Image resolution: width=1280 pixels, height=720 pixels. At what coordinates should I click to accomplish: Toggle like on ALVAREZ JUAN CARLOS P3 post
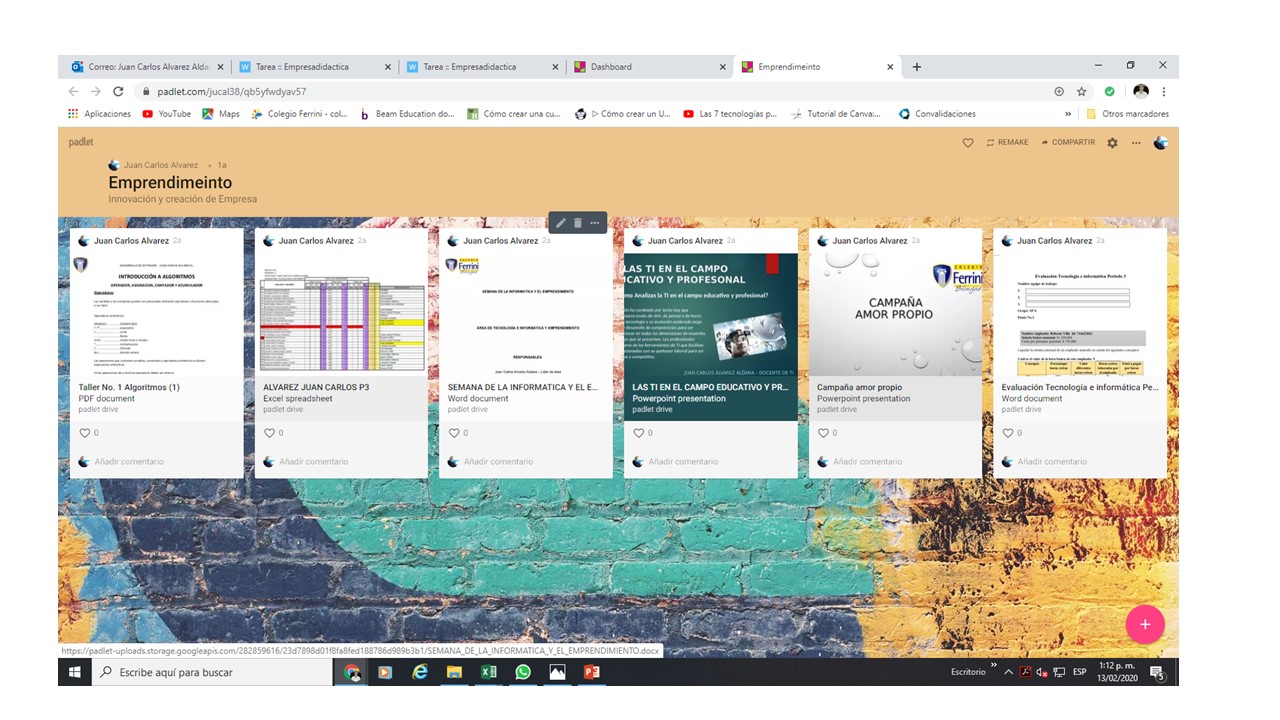269,433
